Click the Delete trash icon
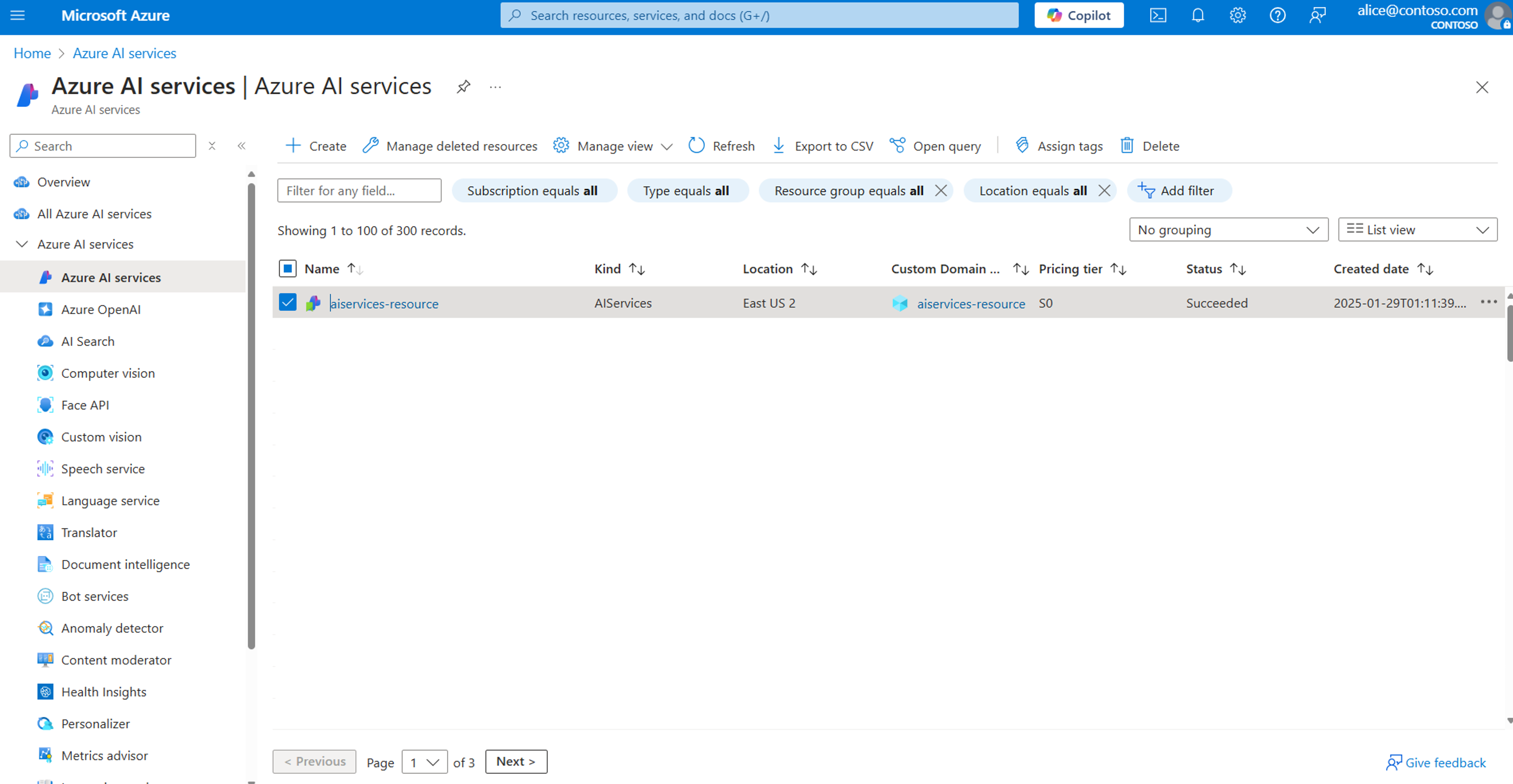Viewport: 1513px width, 784px height. point(1126,146)
